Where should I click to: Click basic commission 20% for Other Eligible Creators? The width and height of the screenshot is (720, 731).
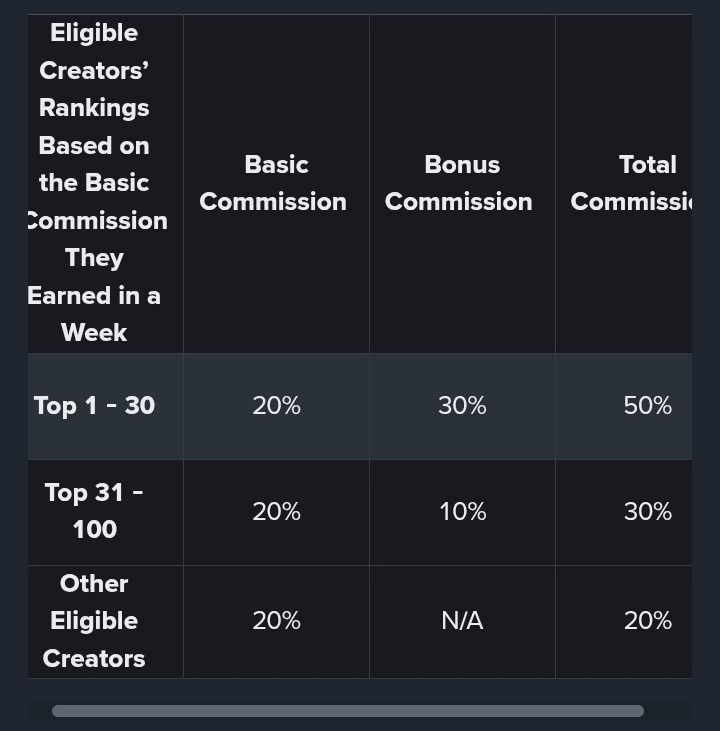(x=276, y=621)
